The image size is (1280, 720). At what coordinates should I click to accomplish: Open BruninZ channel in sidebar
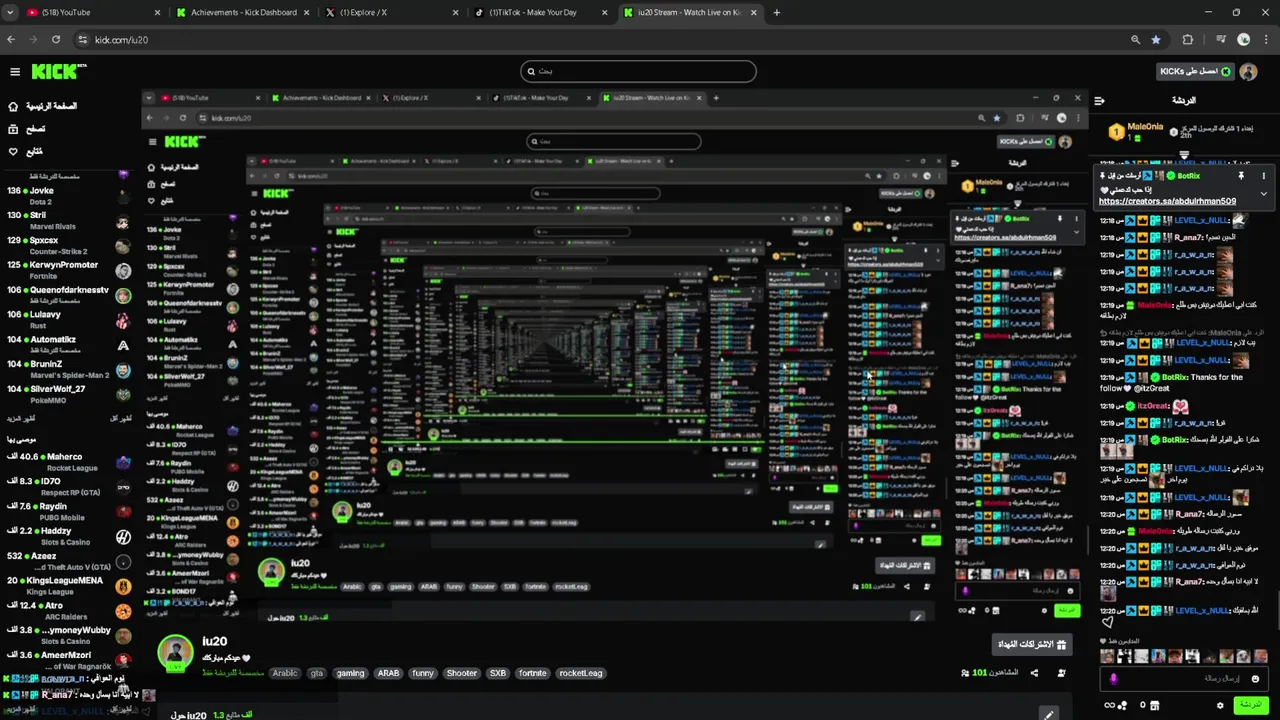click(x=70, y=369)
